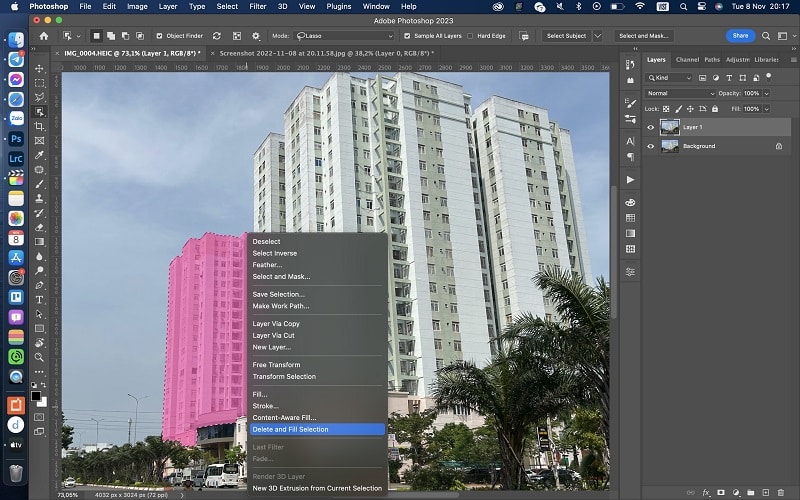Open Photoshop from the macOS Dock

pyautogui.click(x=16, y=139)
